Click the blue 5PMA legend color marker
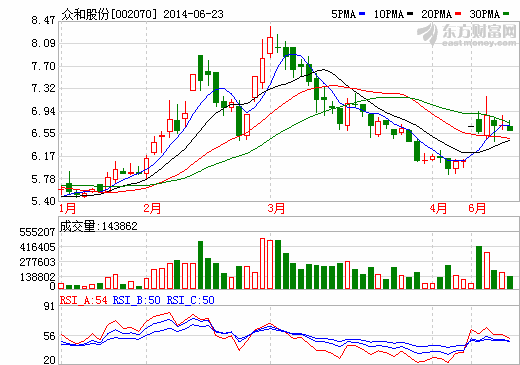Image resolution: width=520 pixels, height=365 pixels. point(362,14)
